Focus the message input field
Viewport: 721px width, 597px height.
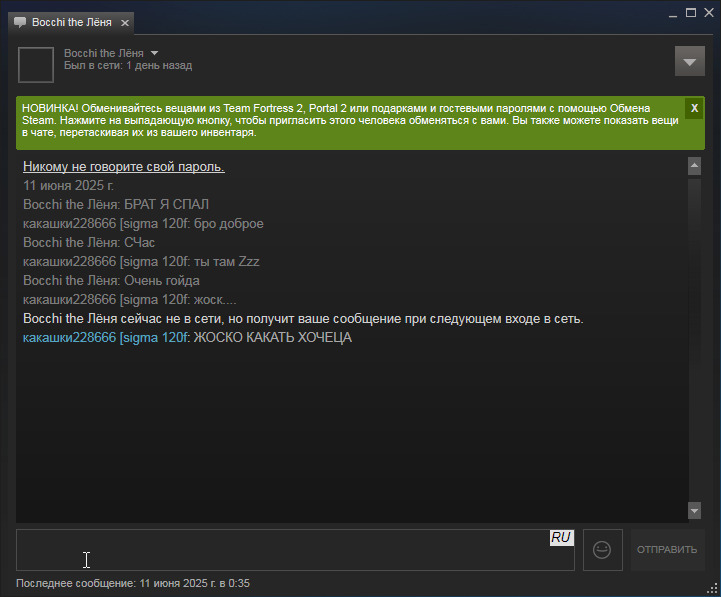(x=295, y=550)
